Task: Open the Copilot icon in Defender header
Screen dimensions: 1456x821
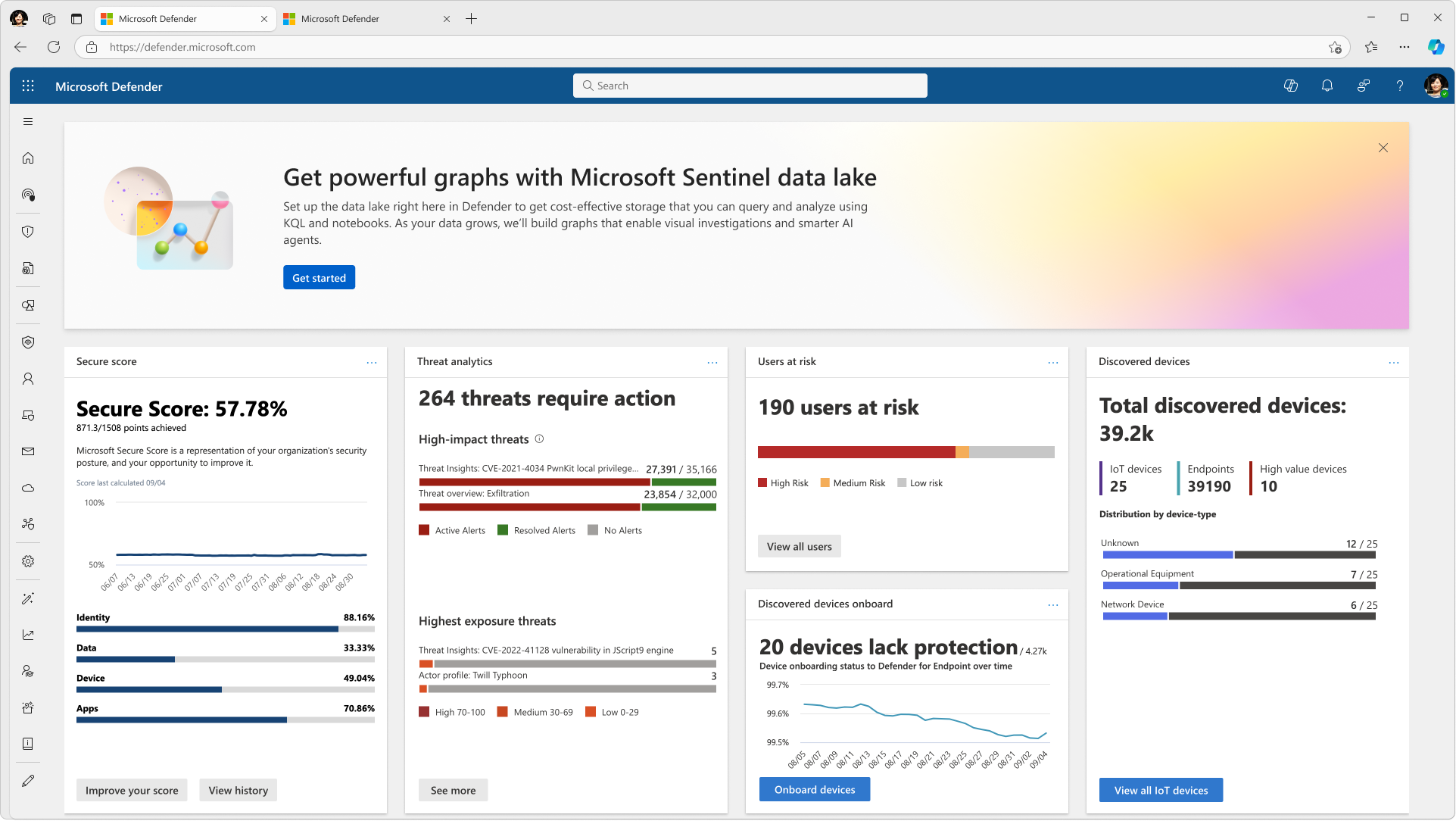Action: [1291, 86]
